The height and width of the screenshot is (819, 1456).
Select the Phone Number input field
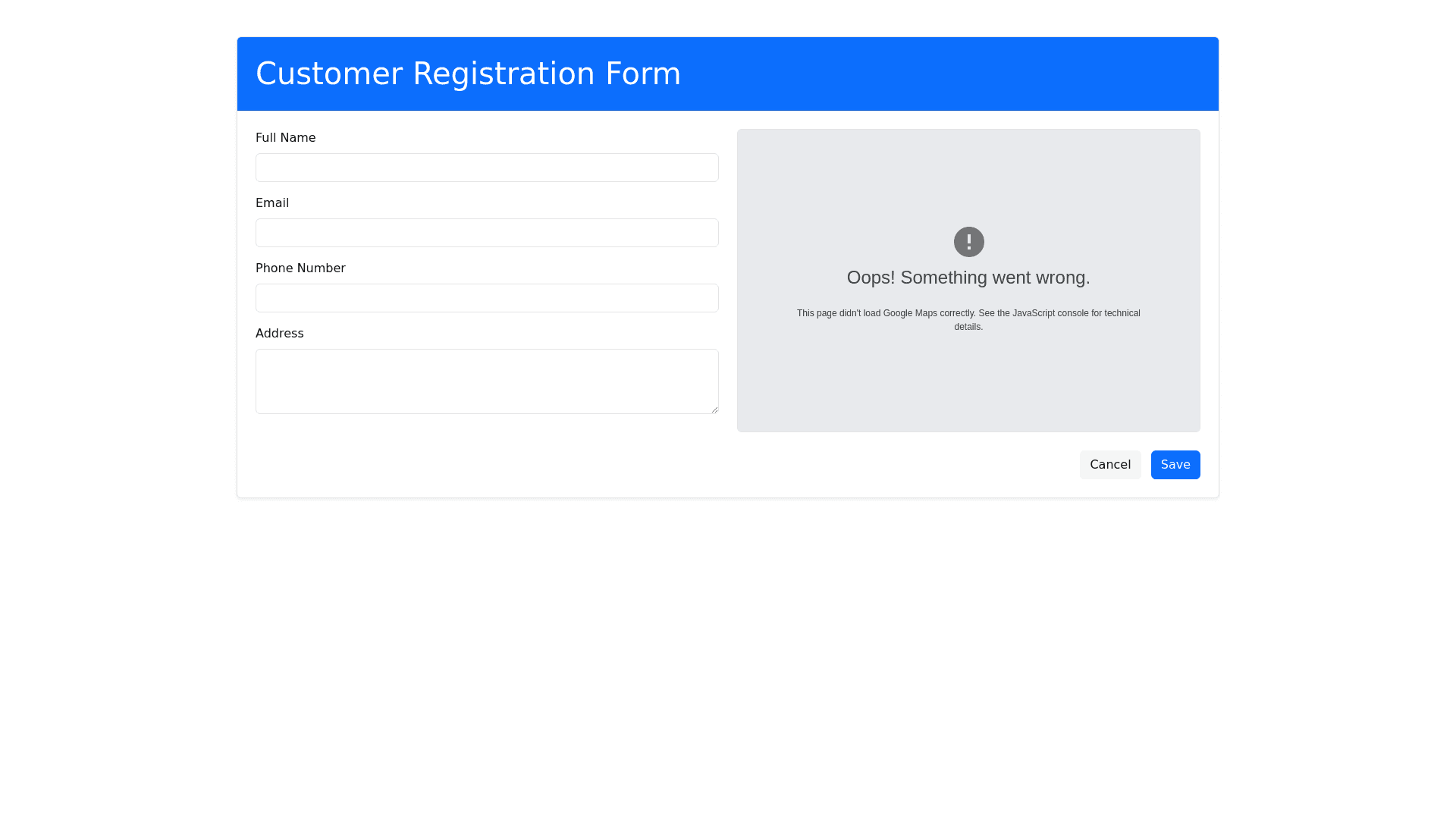pyautogui.click(x=487, y=298)
